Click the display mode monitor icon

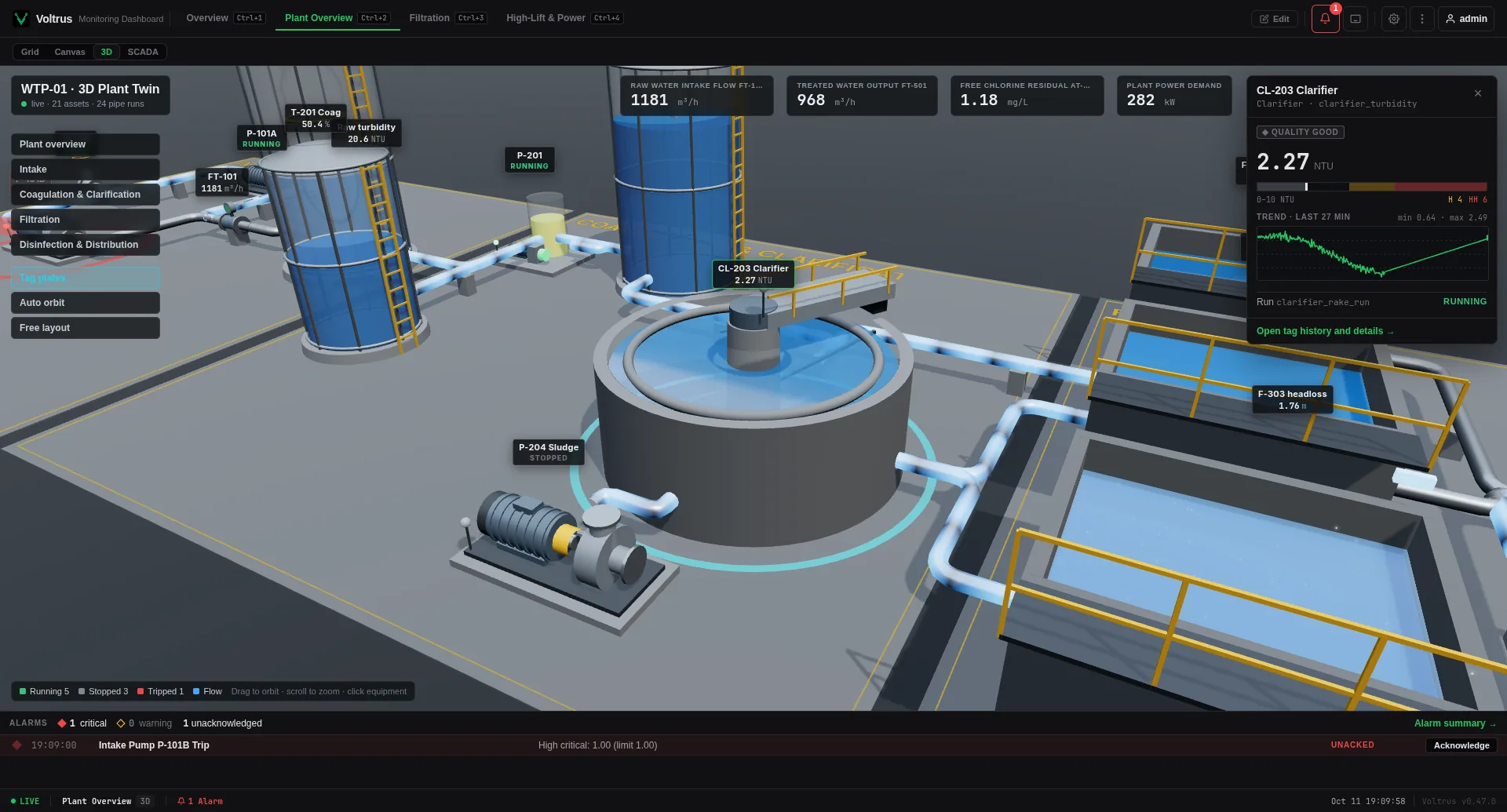(x=1356, y=19)
